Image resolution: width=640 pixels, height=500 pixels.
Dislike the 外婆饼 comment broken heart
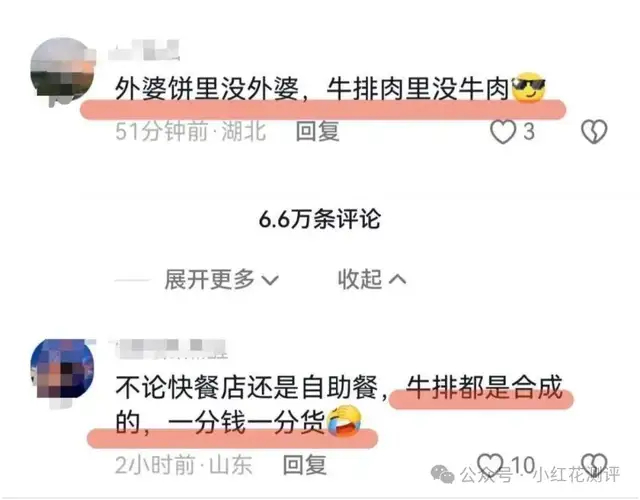click(594, 132)
